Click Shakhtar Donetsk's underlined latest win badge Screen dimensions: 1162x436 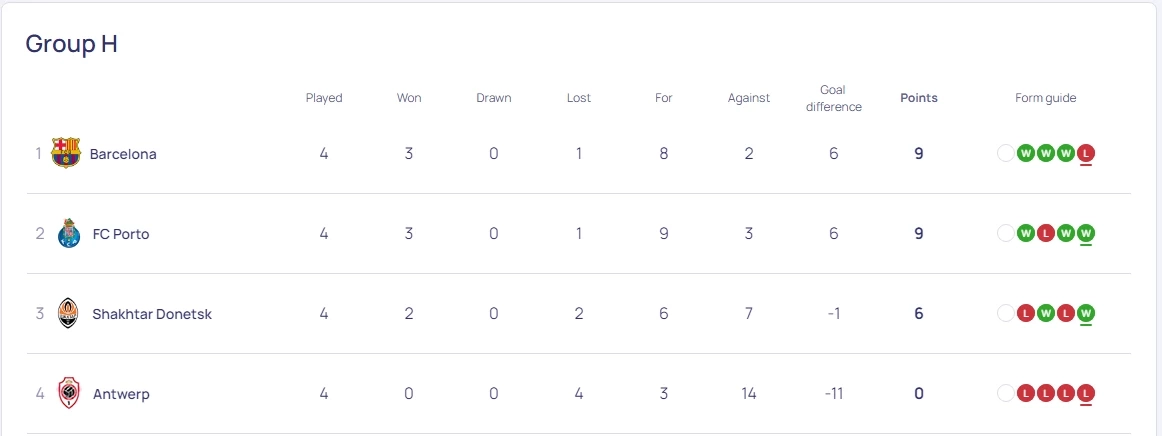pos(1086,313)
